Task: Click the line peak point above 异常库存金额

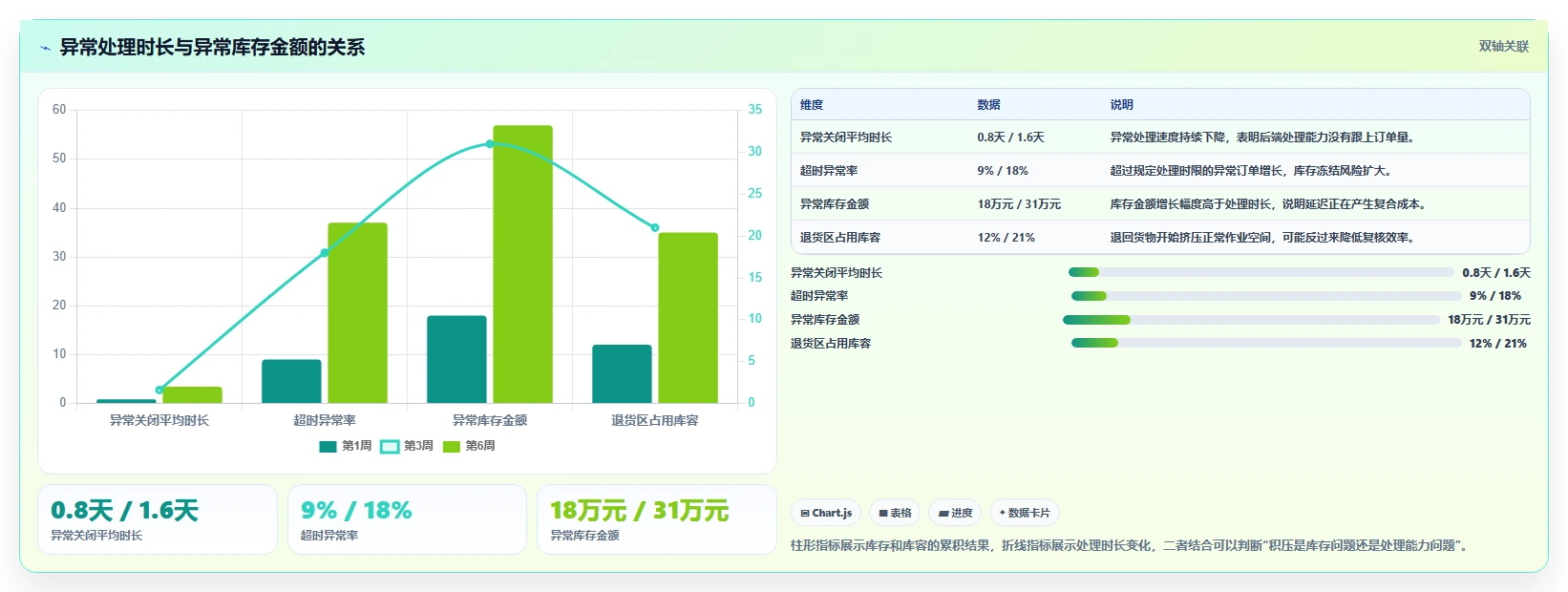Action: [490, 144]
